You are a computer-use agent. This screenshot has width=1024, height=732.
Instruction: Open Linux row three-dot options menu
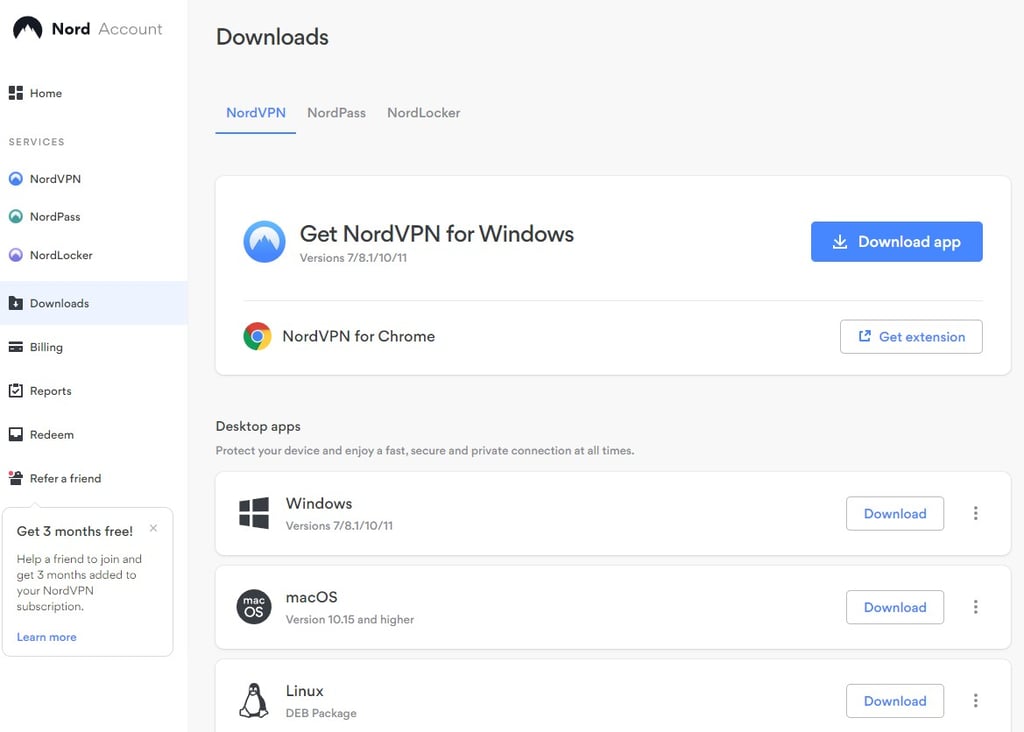976,701
